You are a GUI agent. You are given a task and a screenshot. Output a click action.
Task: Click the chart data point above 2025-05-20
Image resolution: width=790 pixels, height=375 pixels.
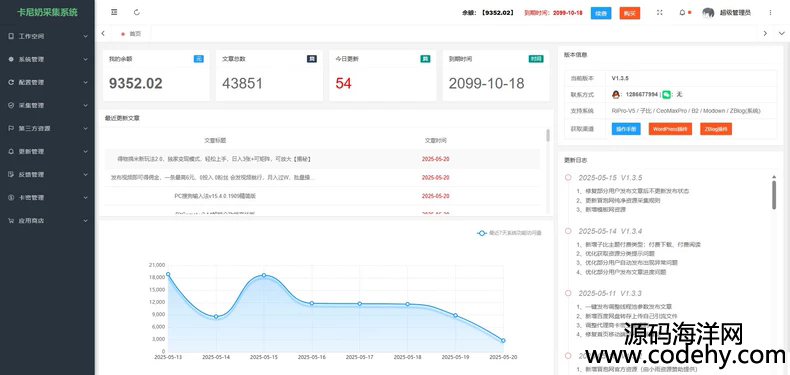pyautogui.click(x=503, y=341)
